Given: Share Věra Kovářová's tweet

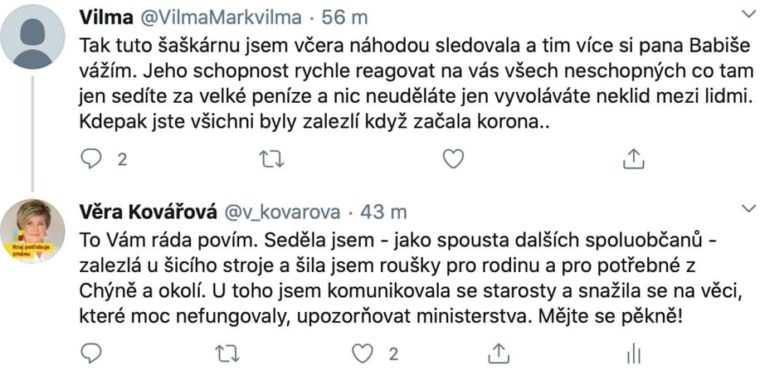Looking at the screenshot, I should coord(497,354).
